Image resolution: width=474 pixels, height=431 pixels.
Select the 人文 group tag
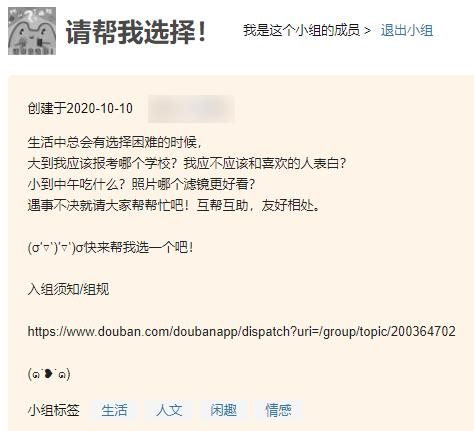tap(169, 410)
